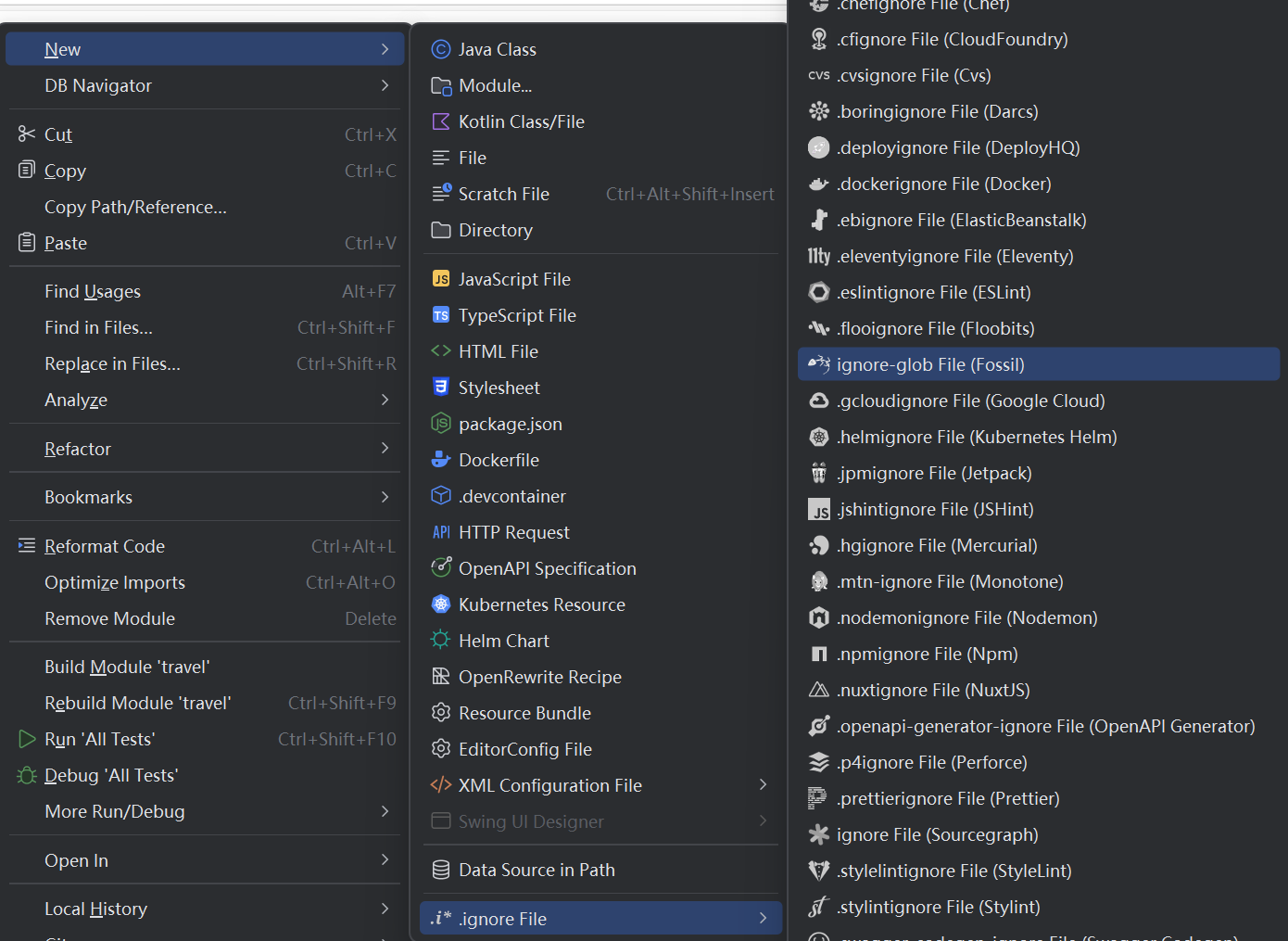Click the .eslintignore ESLint hexagon icon
The width and height of the screenshot is (1288, 941).
819,292
